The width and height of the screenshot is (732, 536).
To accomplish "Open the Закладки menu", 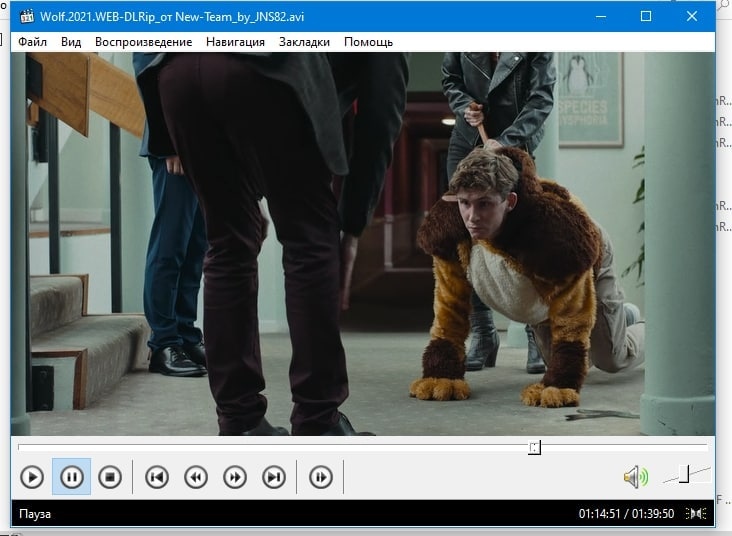I will click(x=304, y=42).
